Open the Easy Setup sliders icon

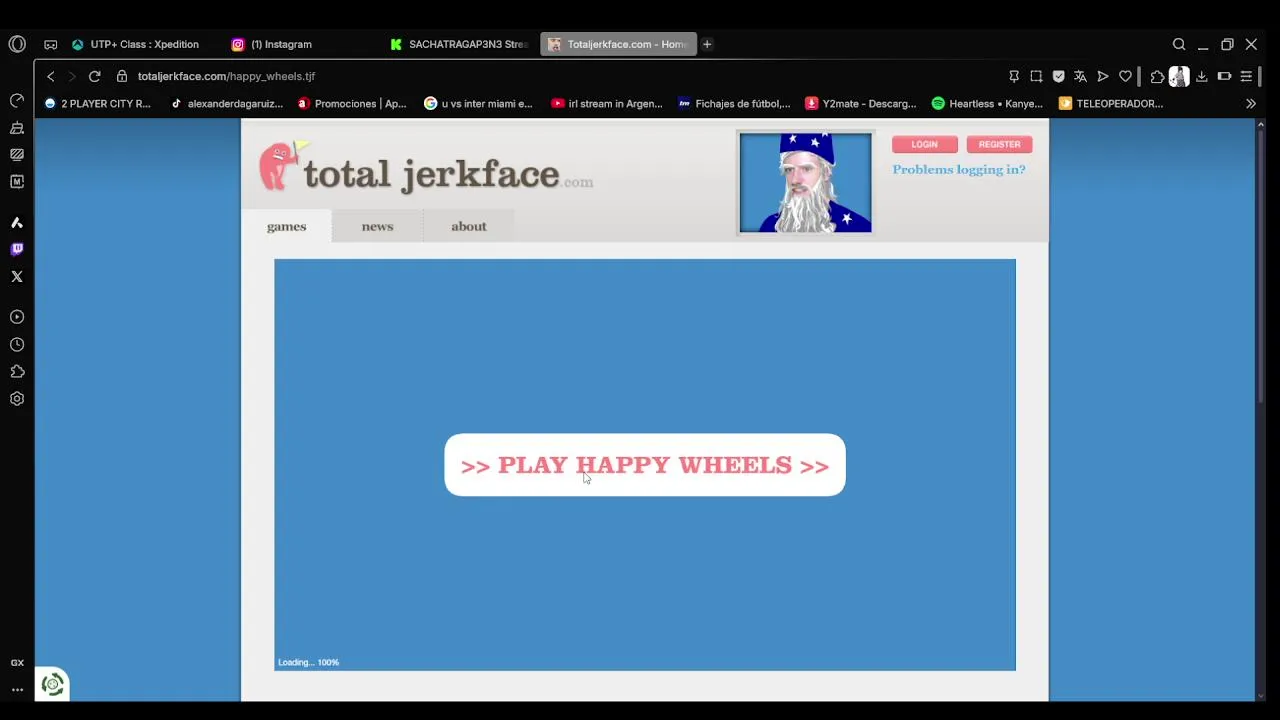[1246, 76]
